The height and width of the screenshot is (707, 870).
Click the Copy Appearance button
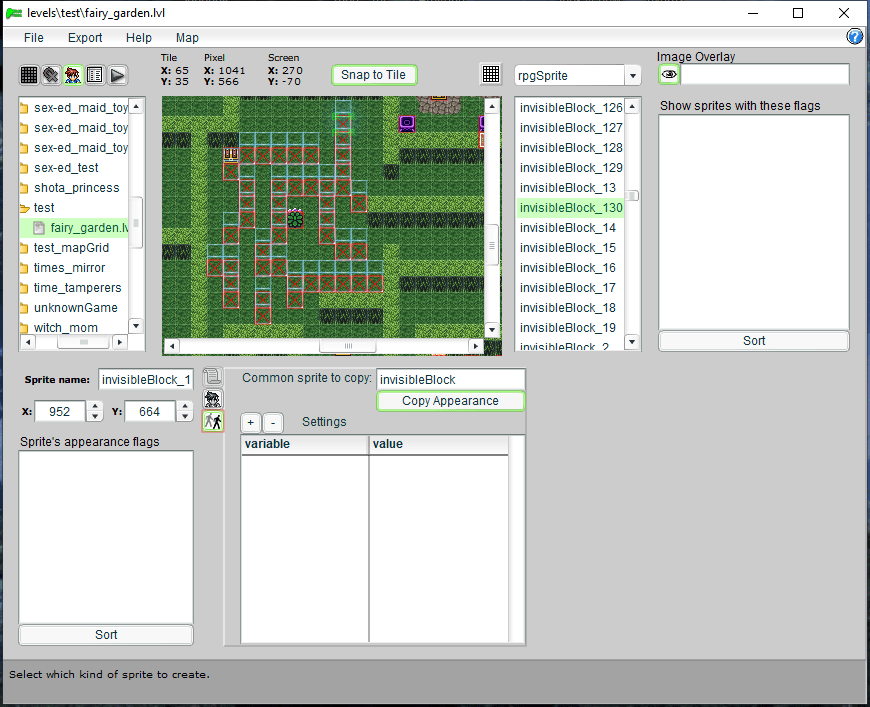450,401
